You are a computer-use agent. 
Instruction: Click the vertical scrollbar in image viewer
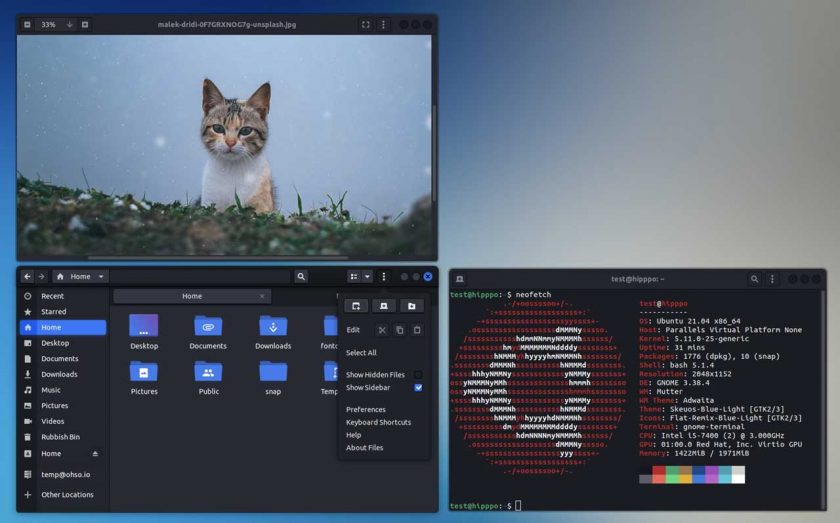(x=434, y=153)
